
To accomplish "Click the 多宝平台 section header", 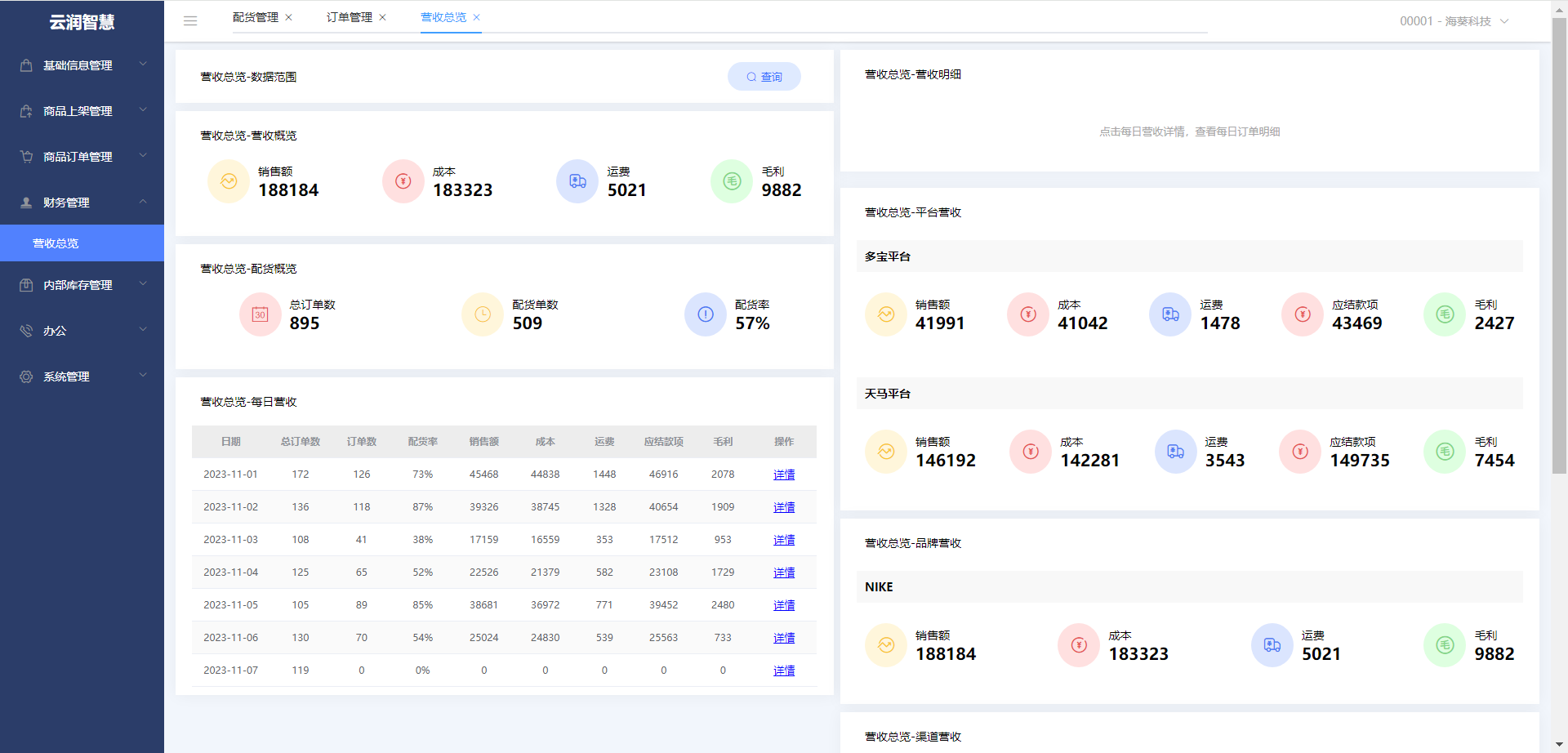I will tap(1190, 256).
